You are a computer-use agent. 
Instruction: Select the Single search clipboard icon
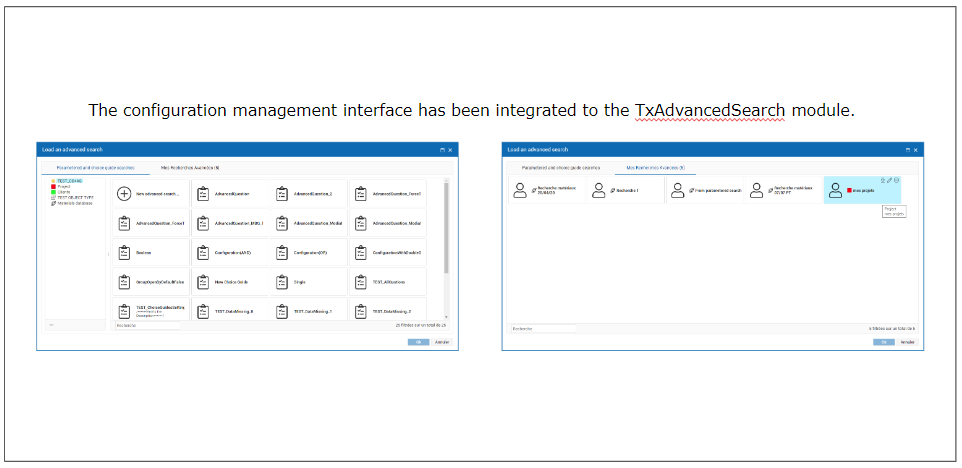point(282,282)
